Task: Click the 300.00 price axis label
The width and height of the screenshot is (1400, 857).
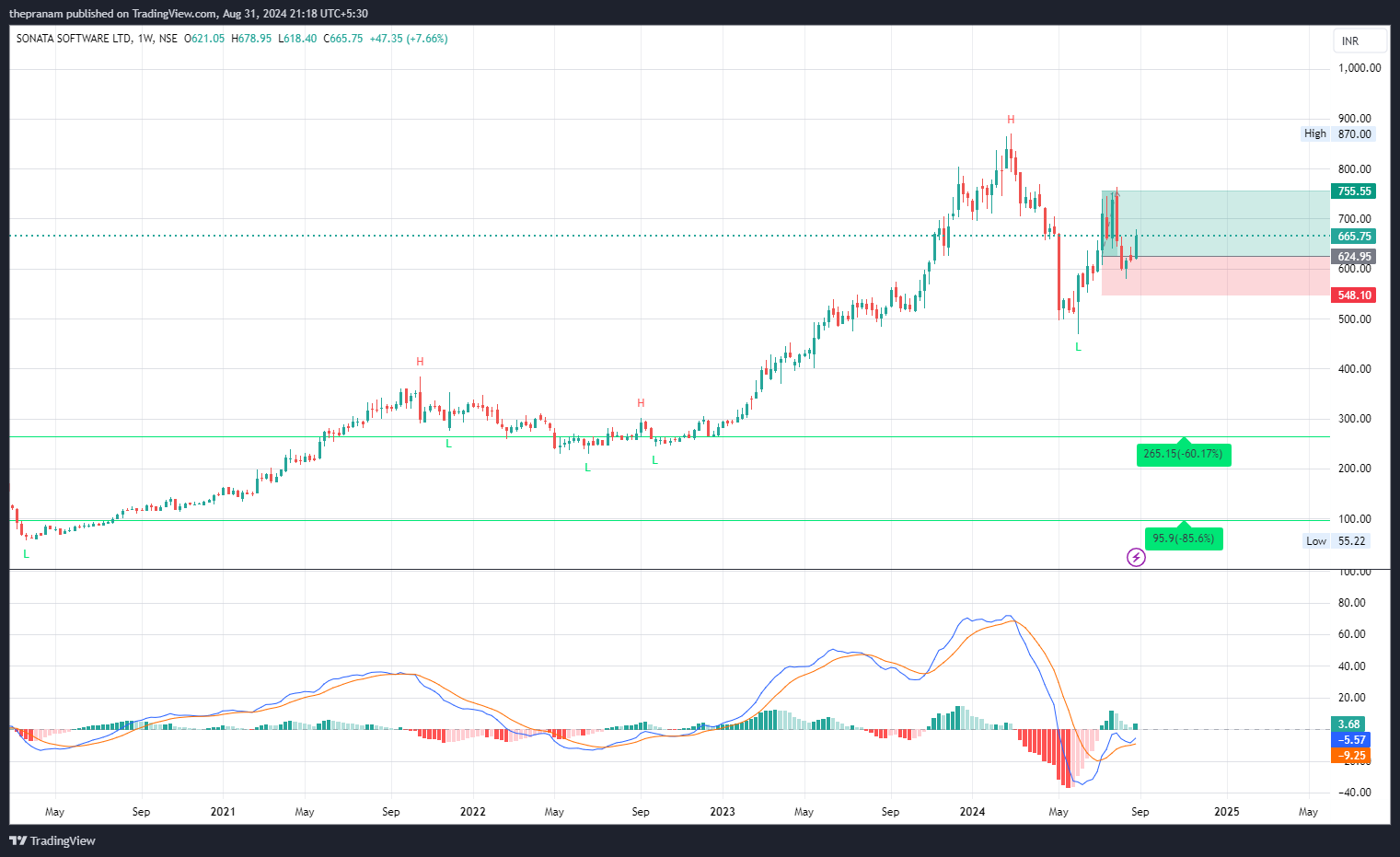Action: click(1355, 419)
